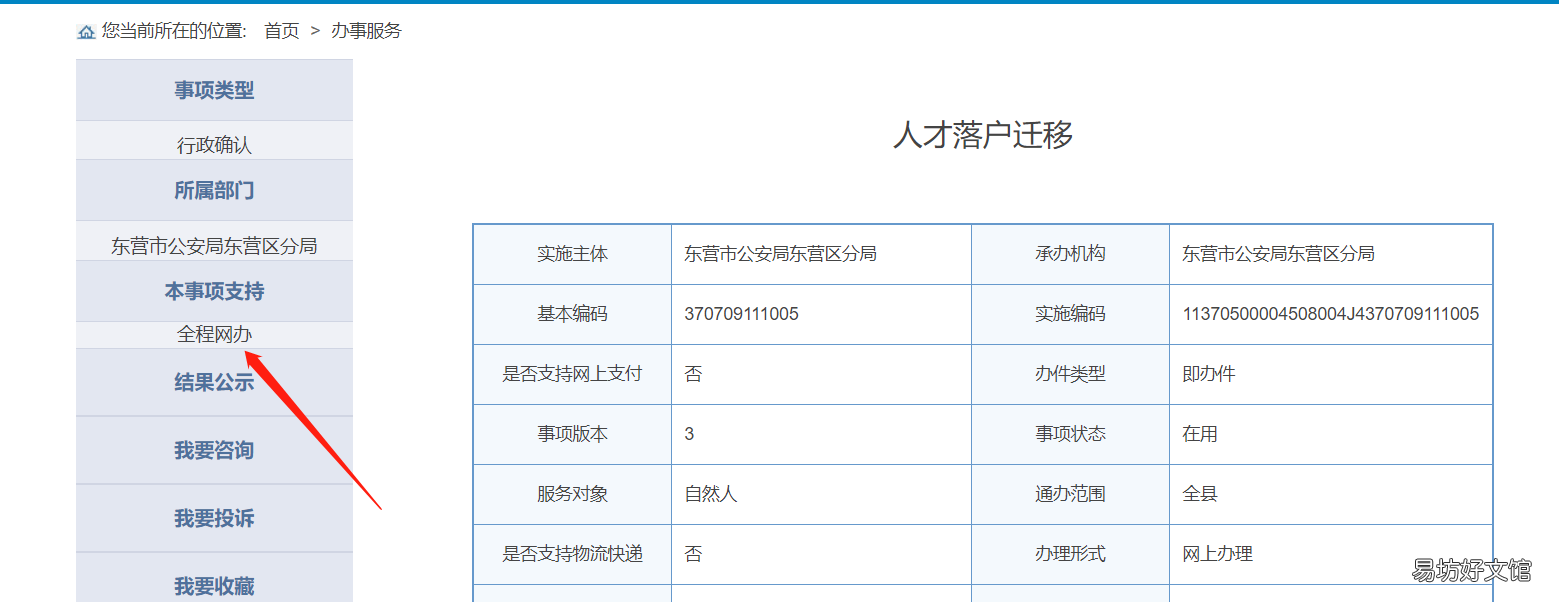This screenshot has height=602, width=1559.
Task: Click the value 11370500004508004J4370709111005
Action: point(1330,314)
